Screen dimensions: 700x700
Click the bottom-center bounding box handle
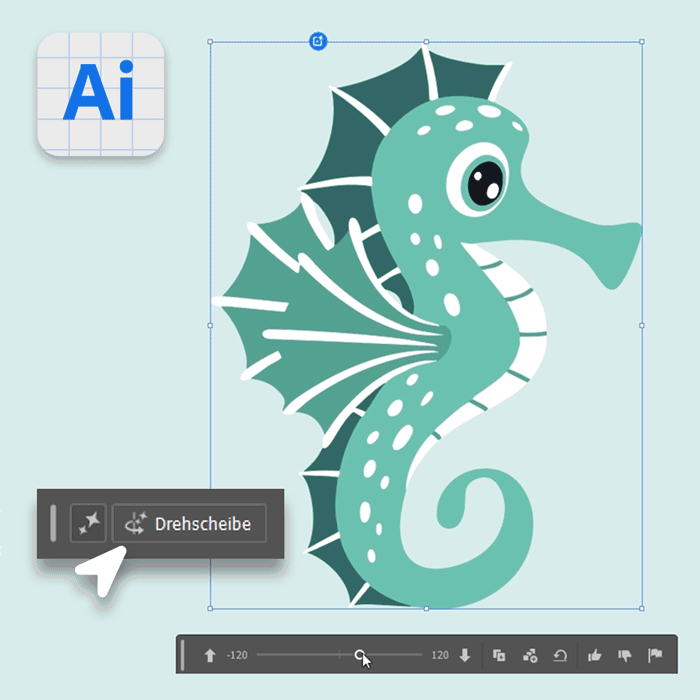426,608
